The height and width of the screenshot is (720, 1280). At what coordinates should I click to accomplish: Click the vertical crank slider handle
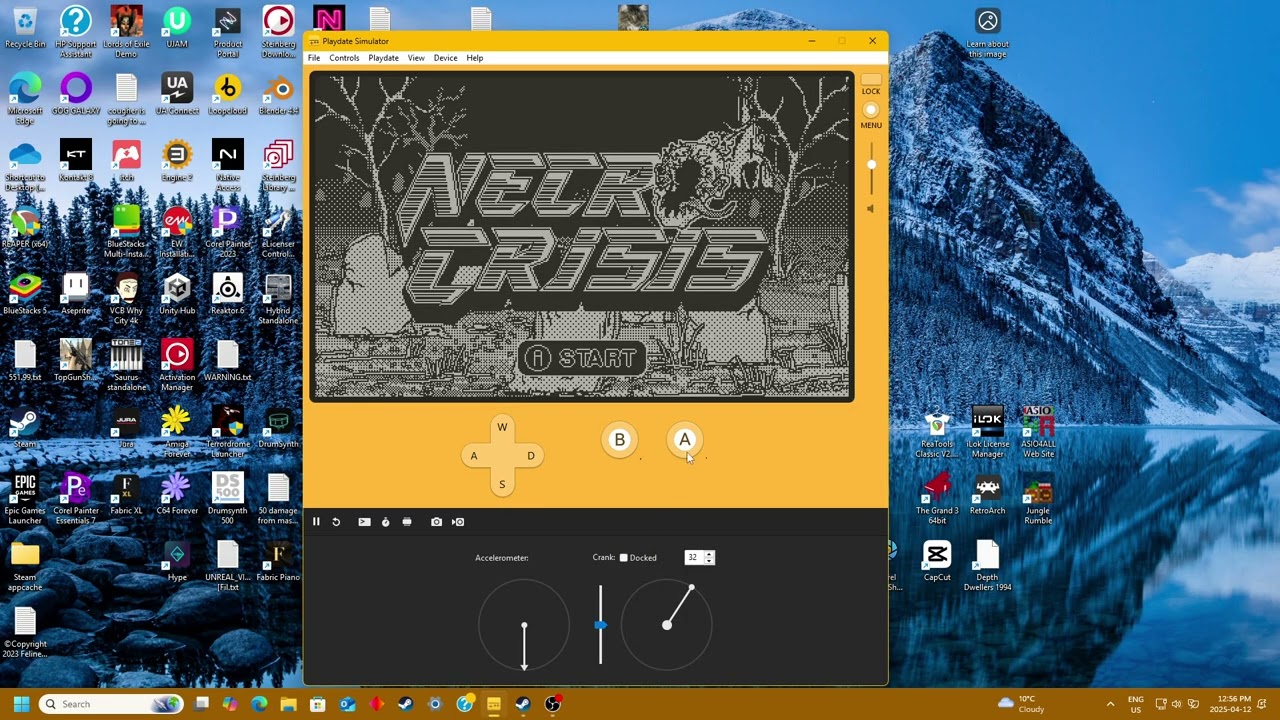pos(600,625)
